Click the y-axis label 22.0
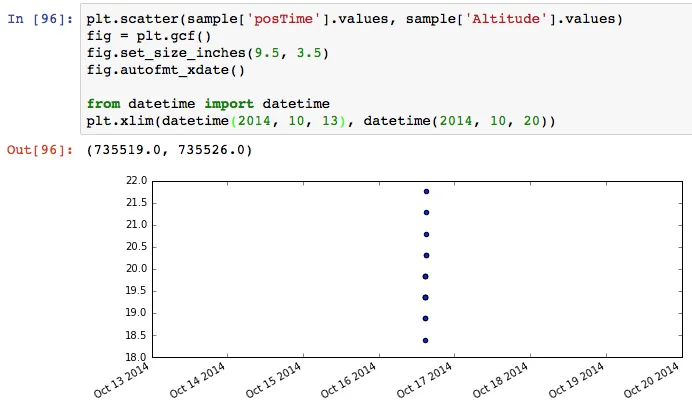 point(136,181)
